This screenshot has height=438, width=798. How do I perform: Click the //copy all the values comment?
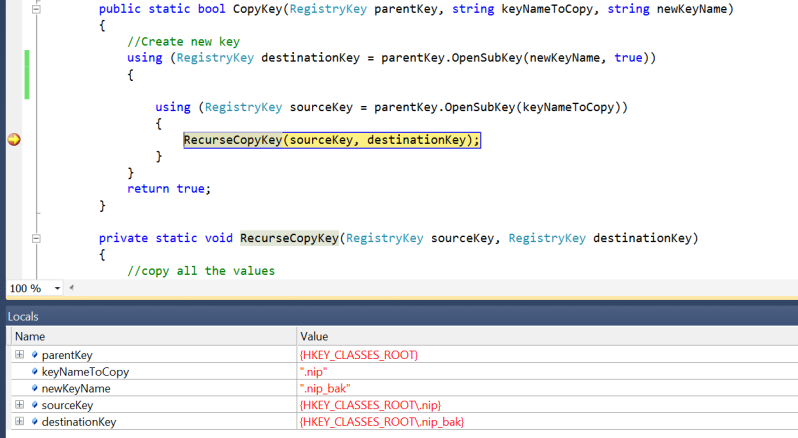(201, 271)
